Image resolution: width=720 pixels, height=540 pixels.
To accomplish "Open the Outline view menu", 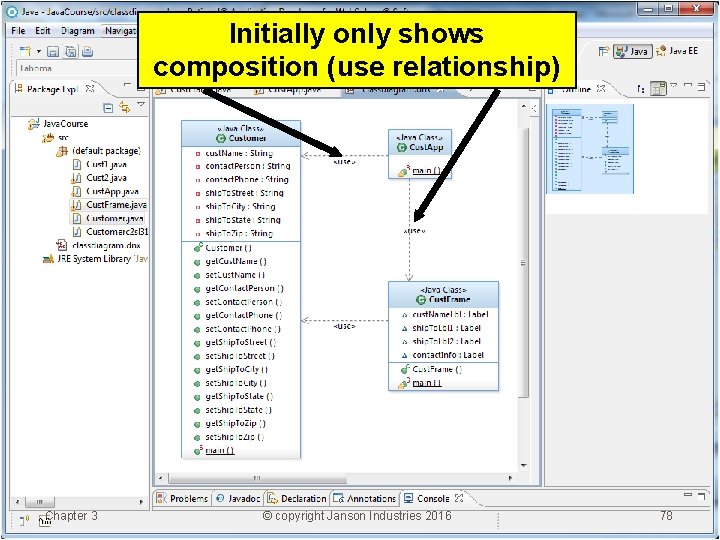I will pos(674,85).
